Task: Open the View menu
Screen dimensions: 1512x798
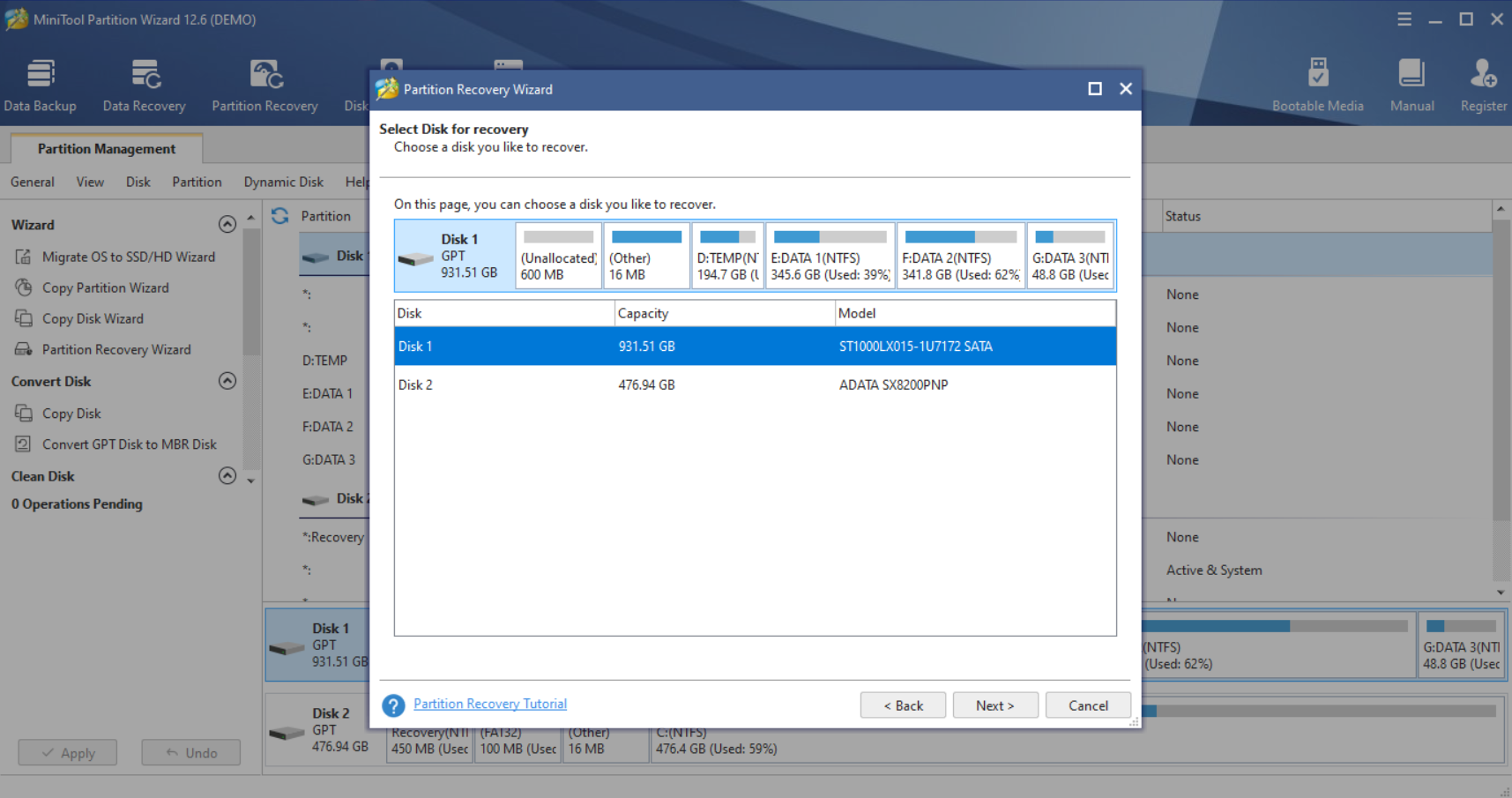Action: click(x=90, y=182)
